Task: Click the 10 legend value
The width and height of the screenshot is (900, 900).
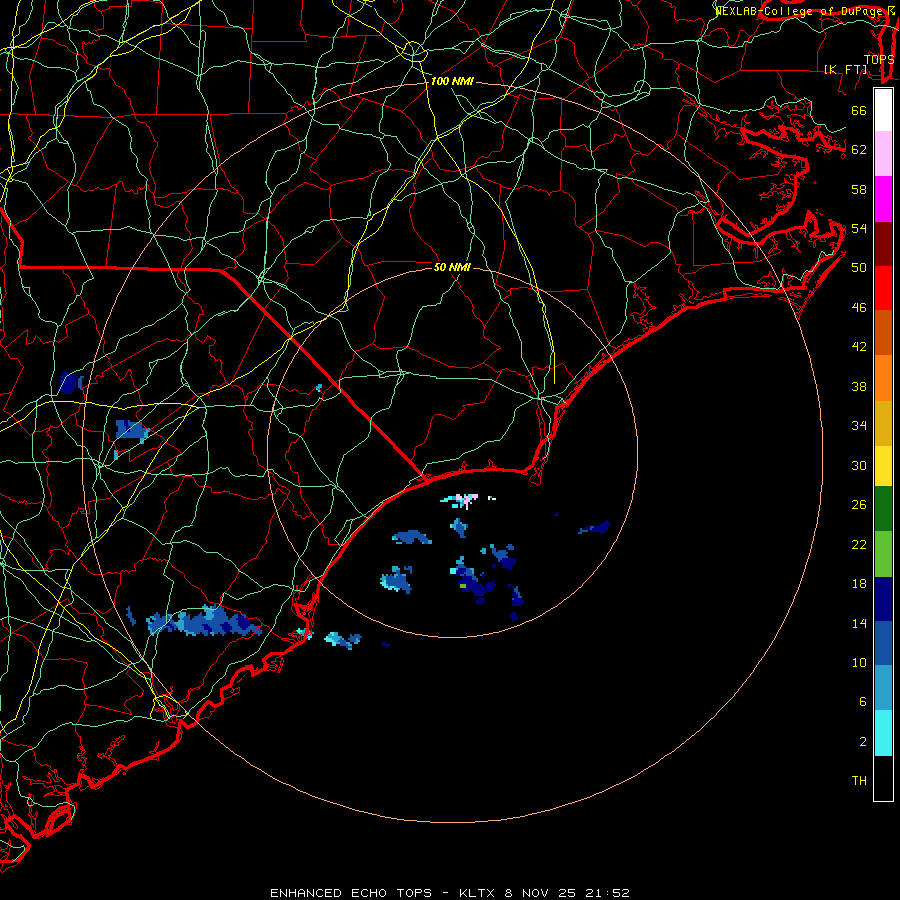Action: [x=859, y=662]
